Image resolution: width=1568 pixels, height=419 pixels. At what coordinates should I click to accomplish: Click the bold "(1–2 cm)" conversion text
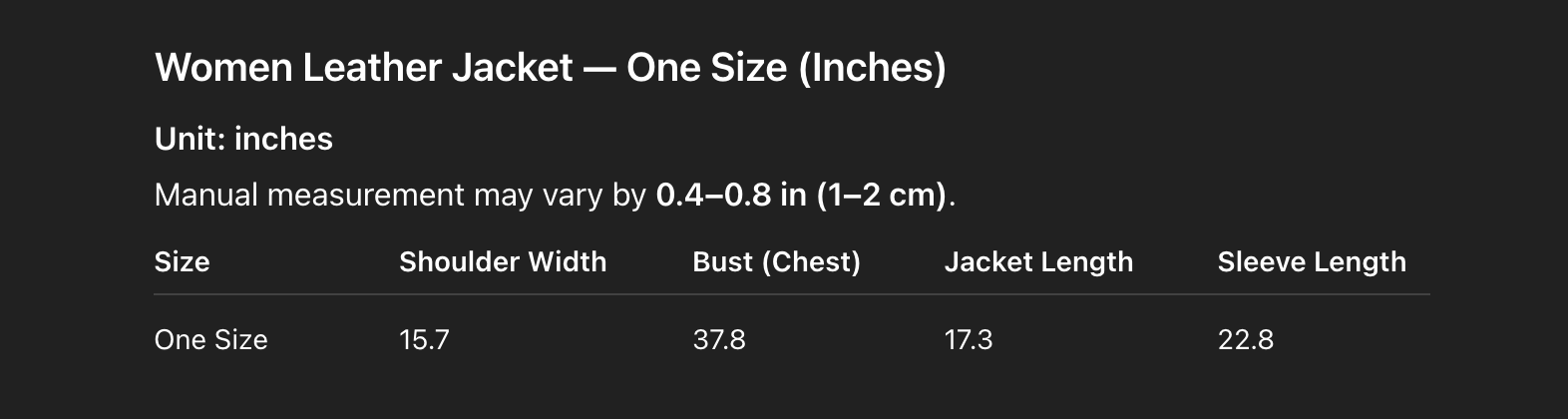882,195
